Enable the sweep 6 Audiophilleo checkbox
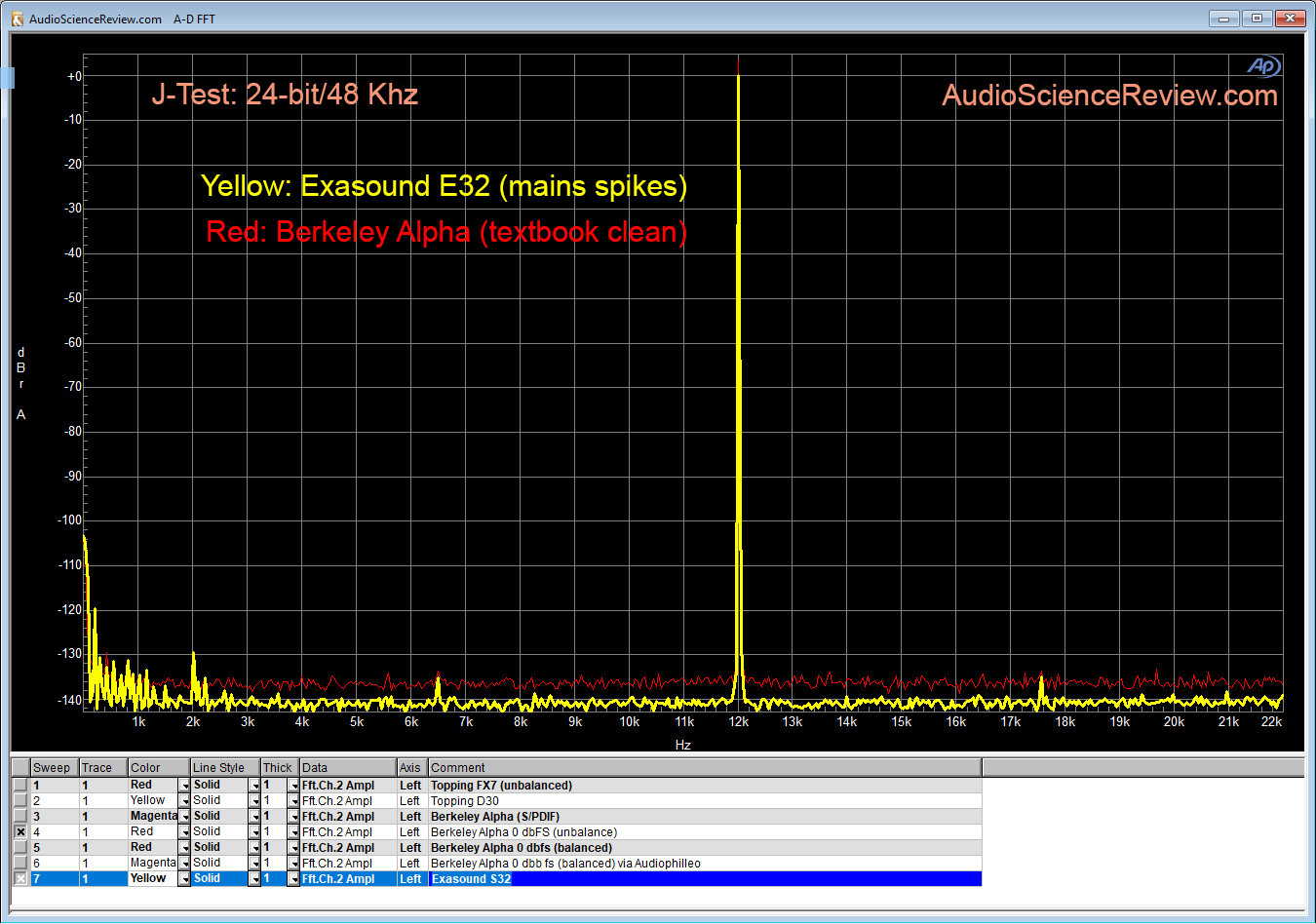1316x924 pixels. 19,863
